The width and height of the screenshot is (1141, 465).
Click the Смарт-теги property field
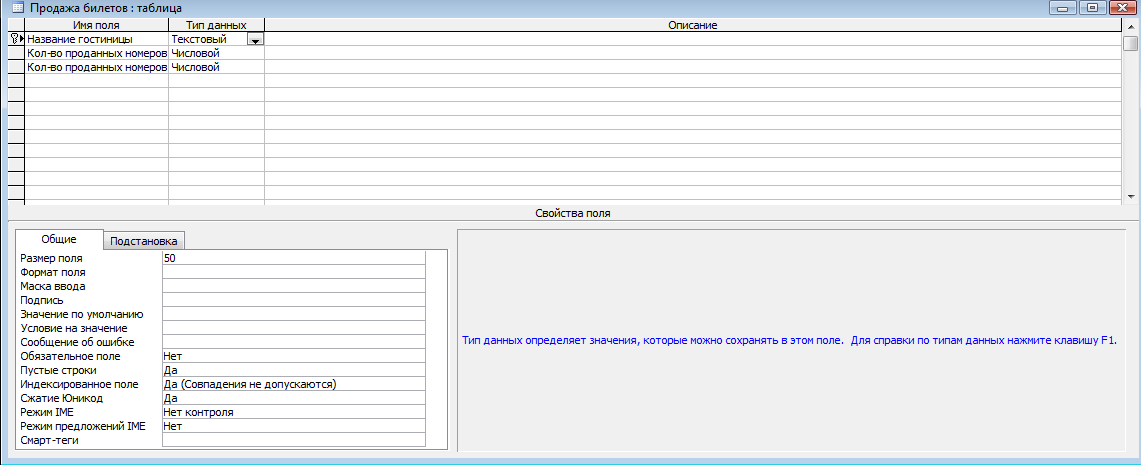click(293, 440)
